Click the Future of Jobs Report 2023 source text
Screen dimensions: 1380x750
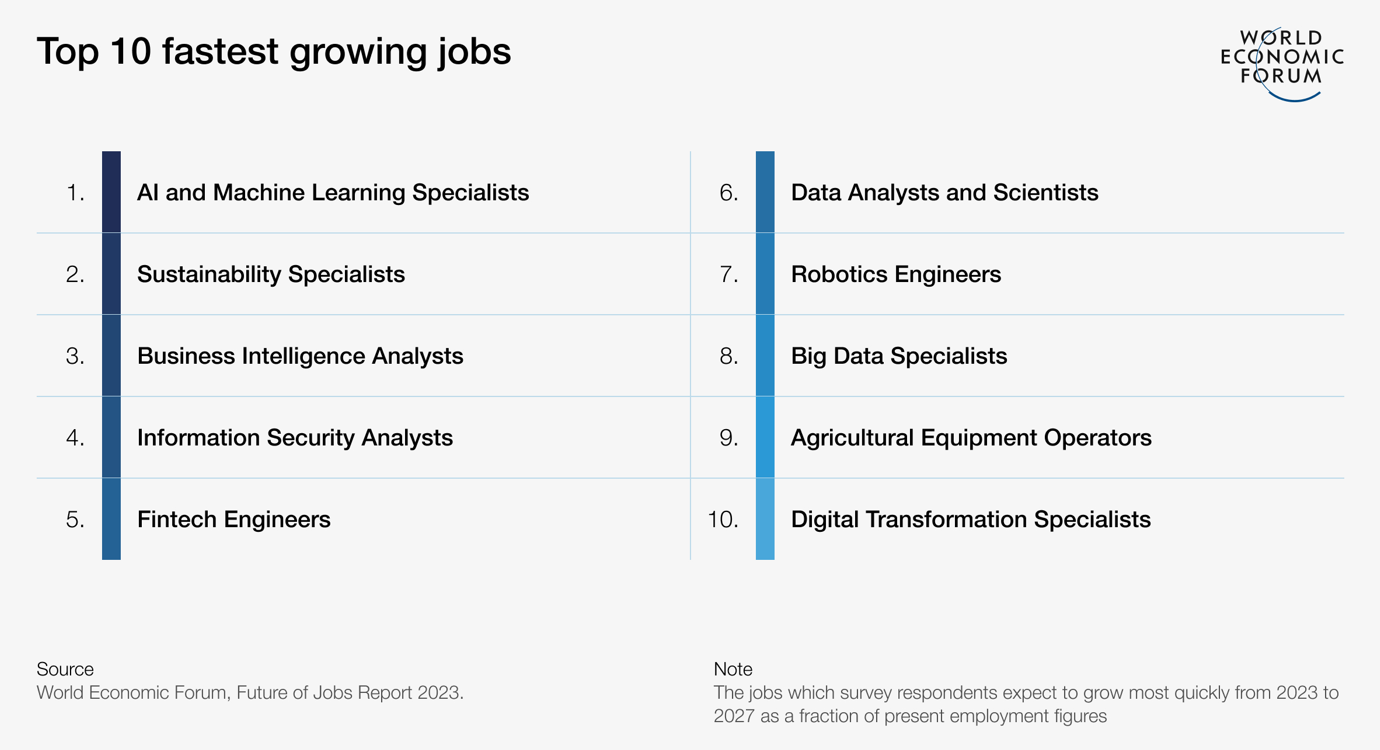250,692
